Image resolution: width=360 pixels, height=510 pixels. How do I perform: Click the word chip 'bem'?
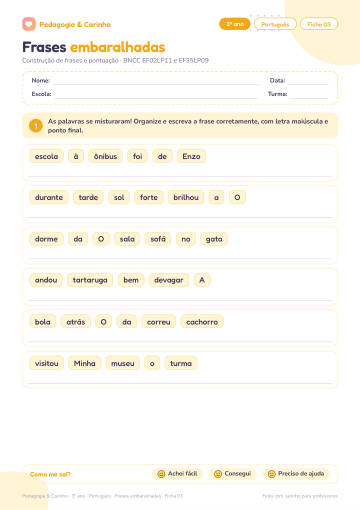click(131, 280)
